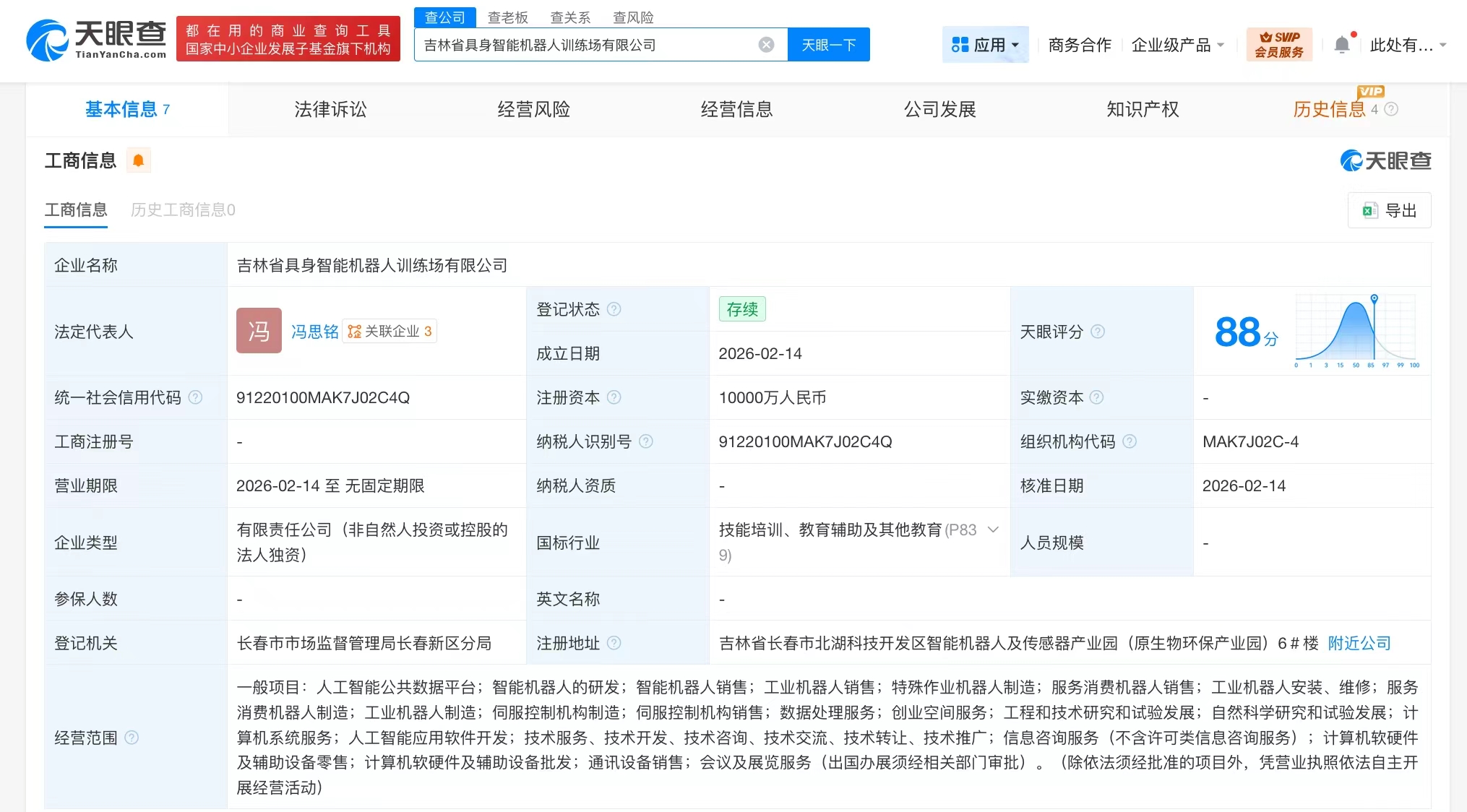The height and width of the screenshot is (812, 1467).
Task: Open the notification bell in header
Action: tap(1341, 45)
